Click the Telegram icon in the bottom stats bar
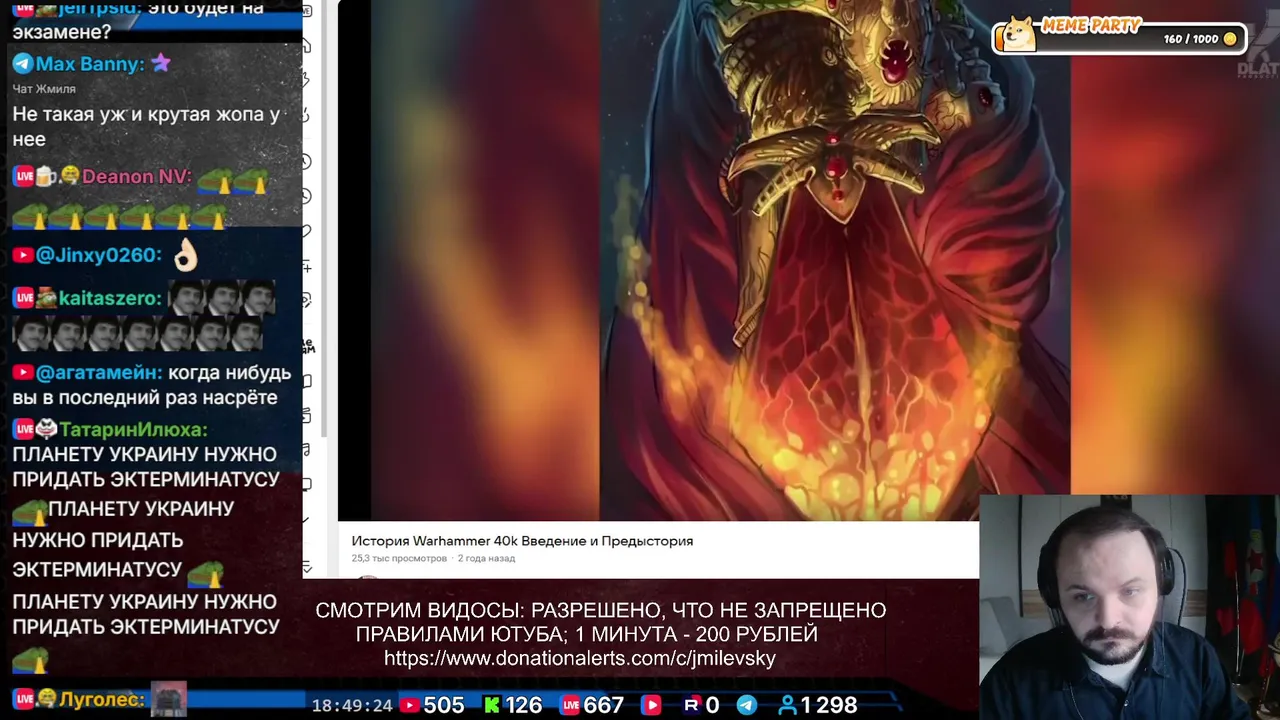The width and height of the screenshot is (1280, 720). [747, 705]
